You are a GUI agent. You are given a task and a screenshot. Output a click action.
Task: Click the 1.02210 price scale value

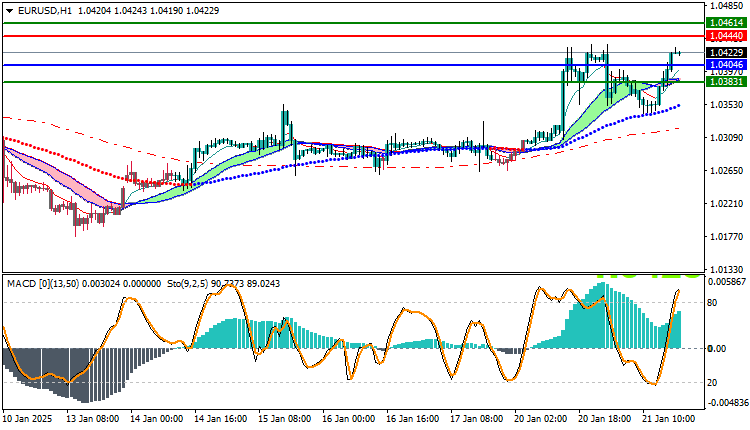click(x=727, y=204)
